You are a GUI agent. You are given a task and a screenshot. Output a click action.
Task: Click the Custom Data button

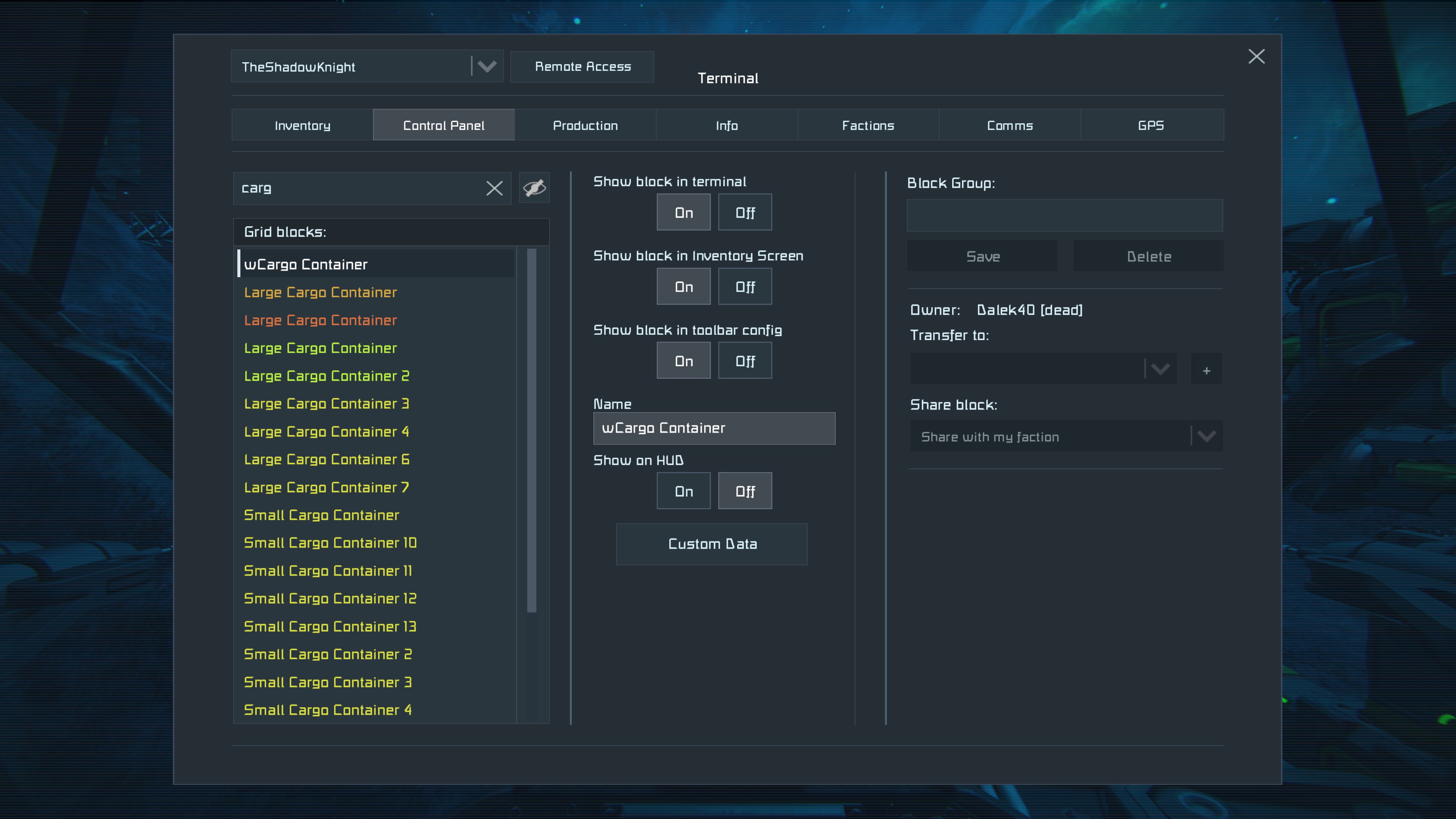coord(712,544)
